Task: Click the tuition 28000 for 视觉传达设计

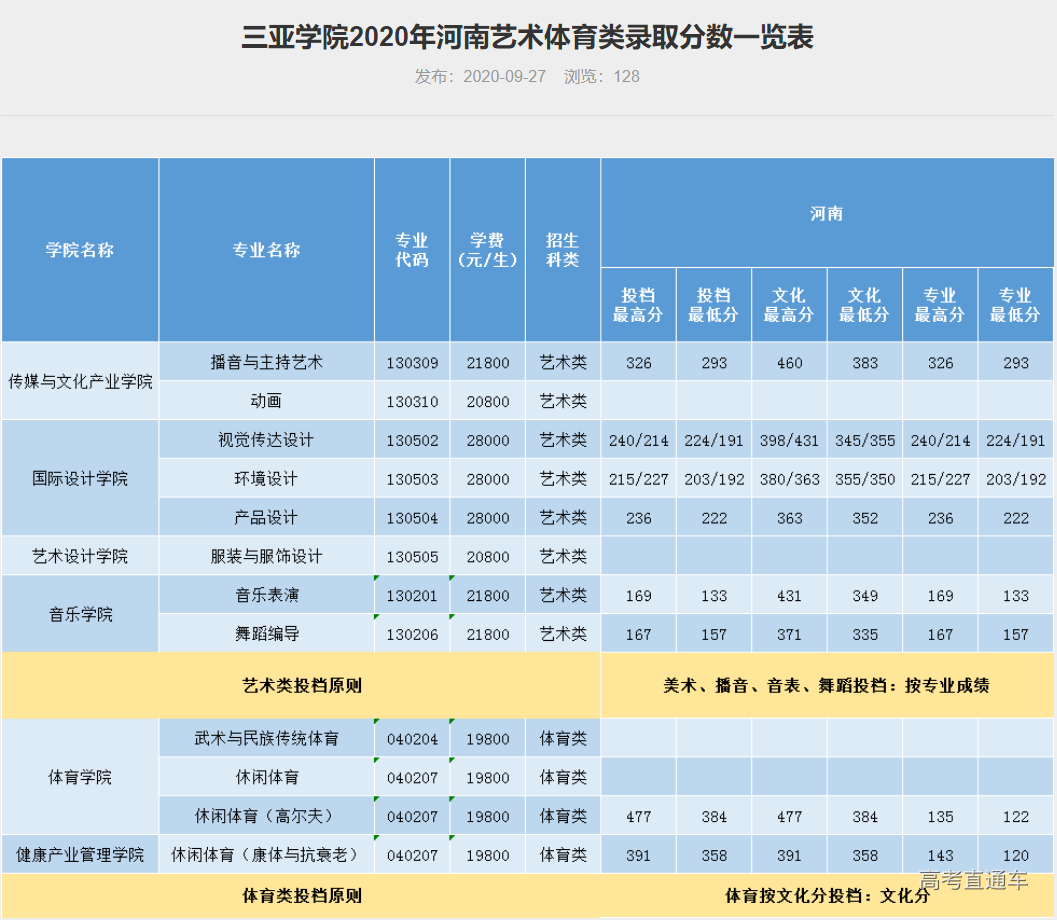Action: [x=486, y=440]
